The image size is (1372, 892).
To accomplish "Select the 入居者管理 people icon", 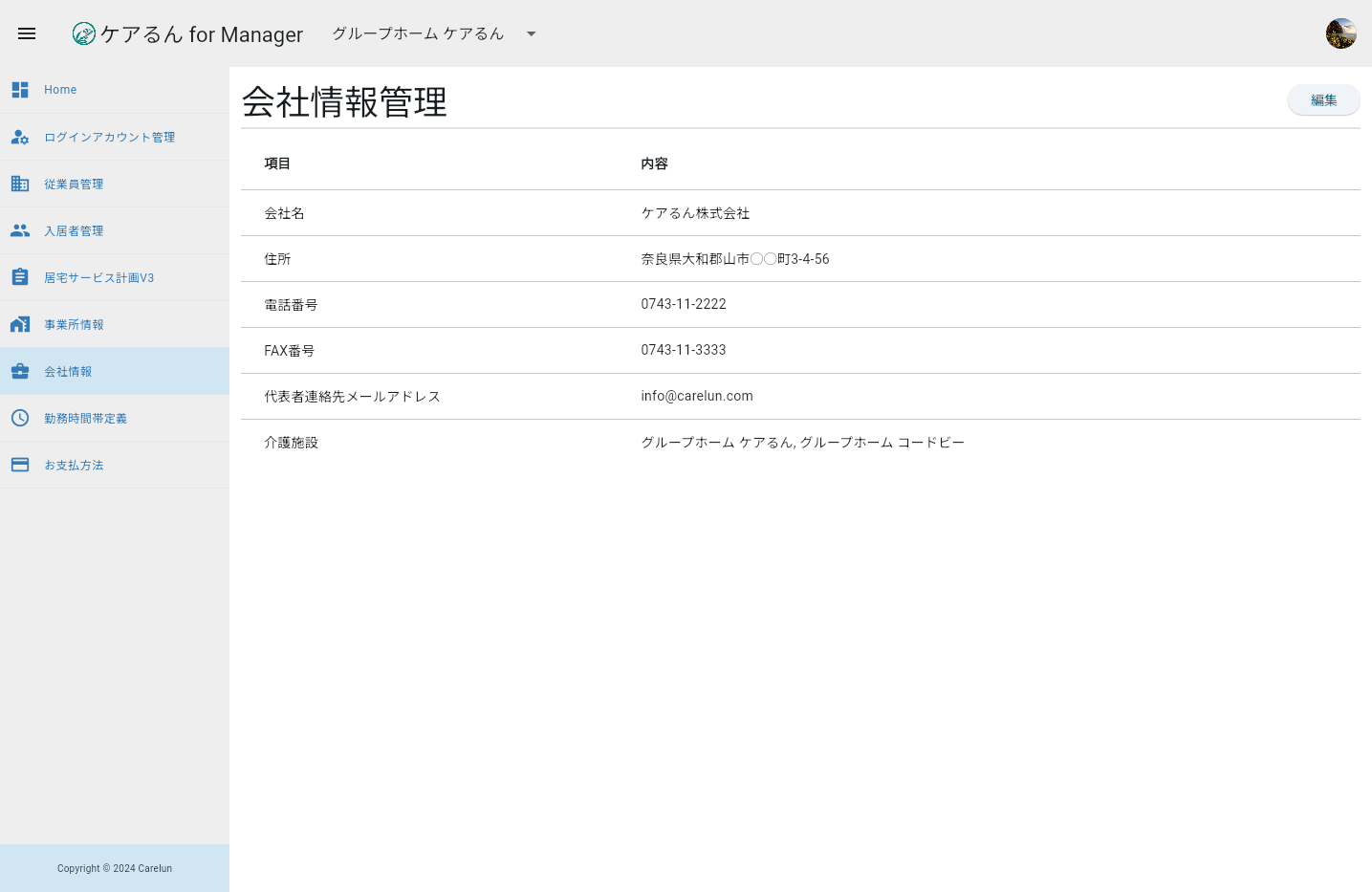I will coord(20,230).
